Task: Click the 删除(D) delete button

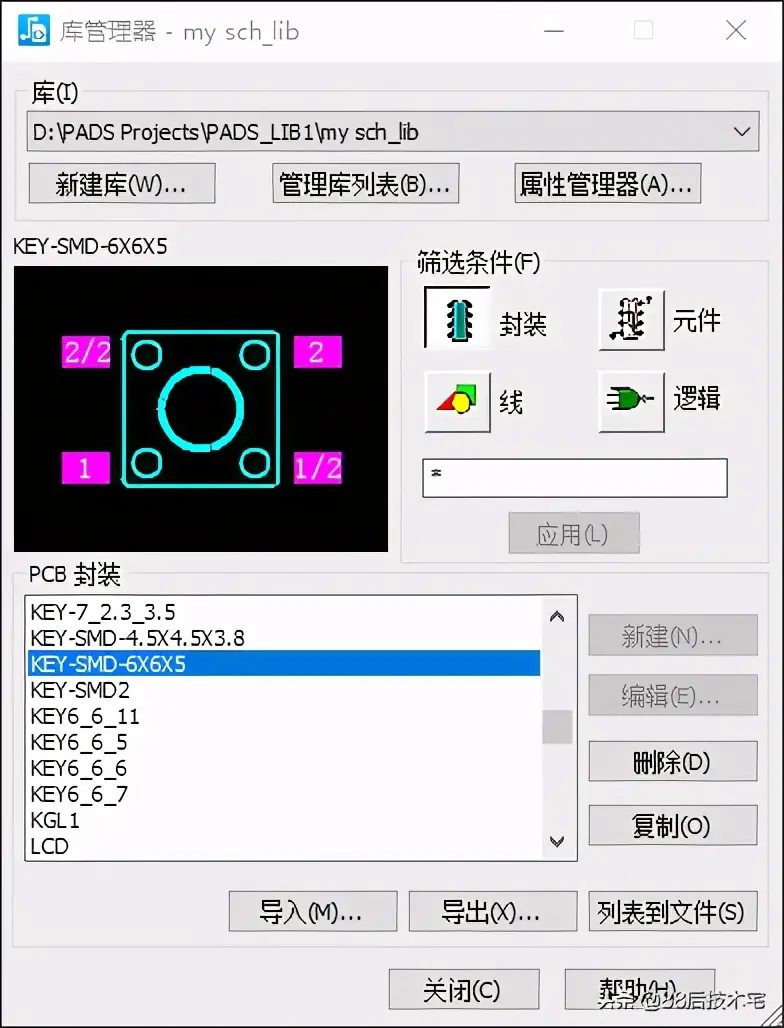Action: [673, 761]
